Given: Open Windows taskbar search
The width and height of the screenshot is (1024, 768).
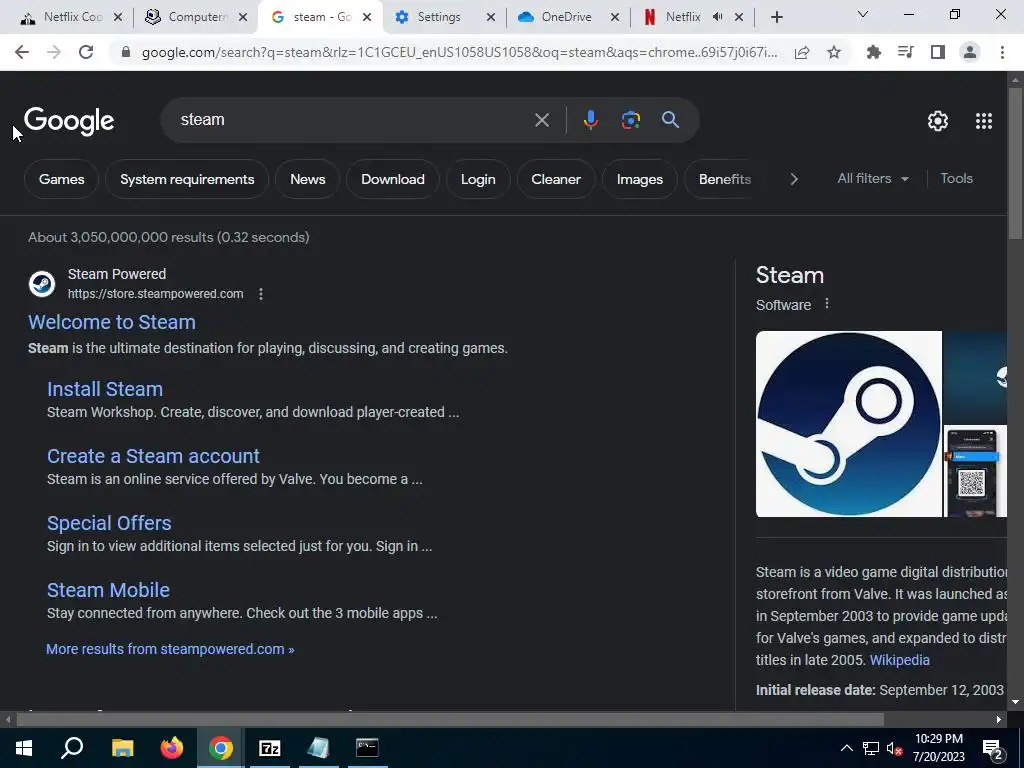Looking at the screenshot, I should click(x=72, y=748).
